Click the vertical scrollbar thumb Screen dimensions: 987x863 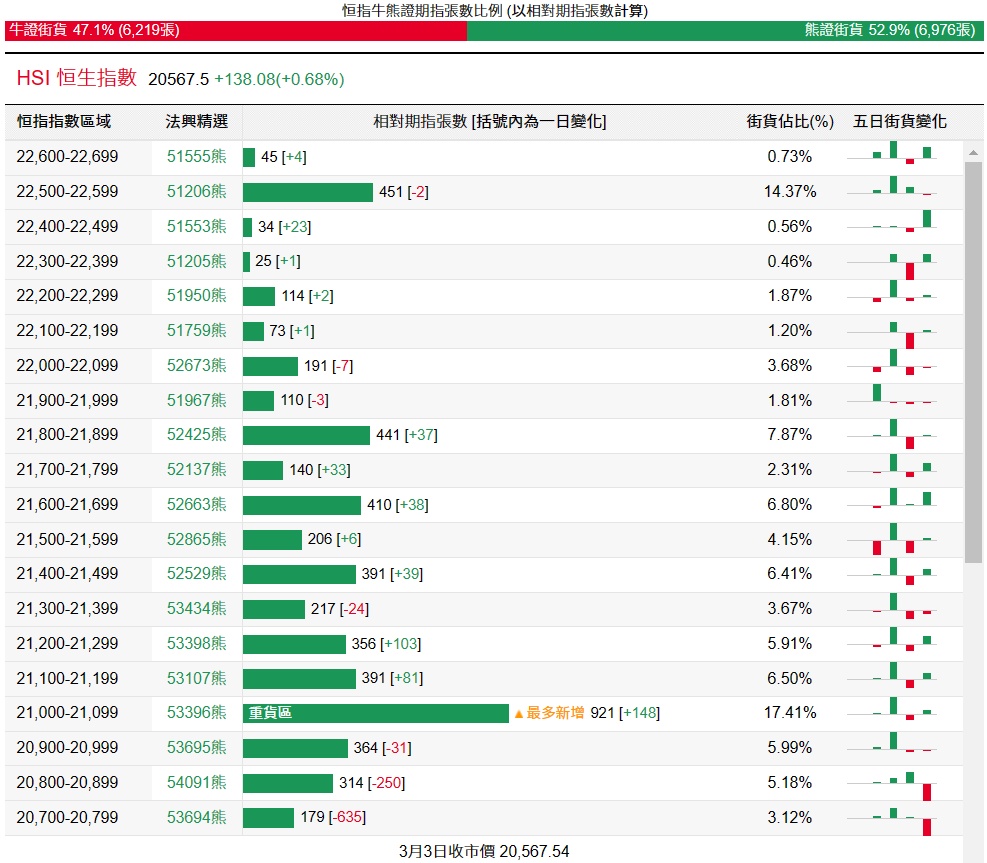972,360
